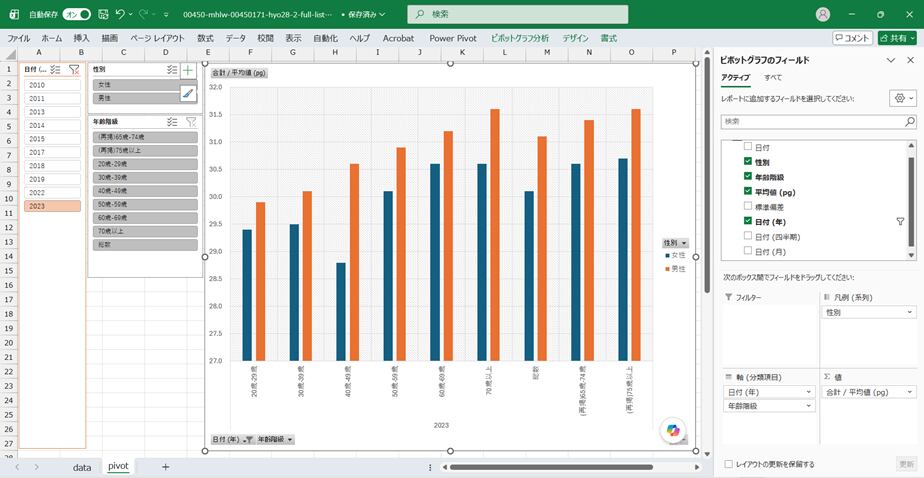Switch to the デザイン ribbon tab
Viewport: 924px width, 478px height.
(x=575, y=38)
